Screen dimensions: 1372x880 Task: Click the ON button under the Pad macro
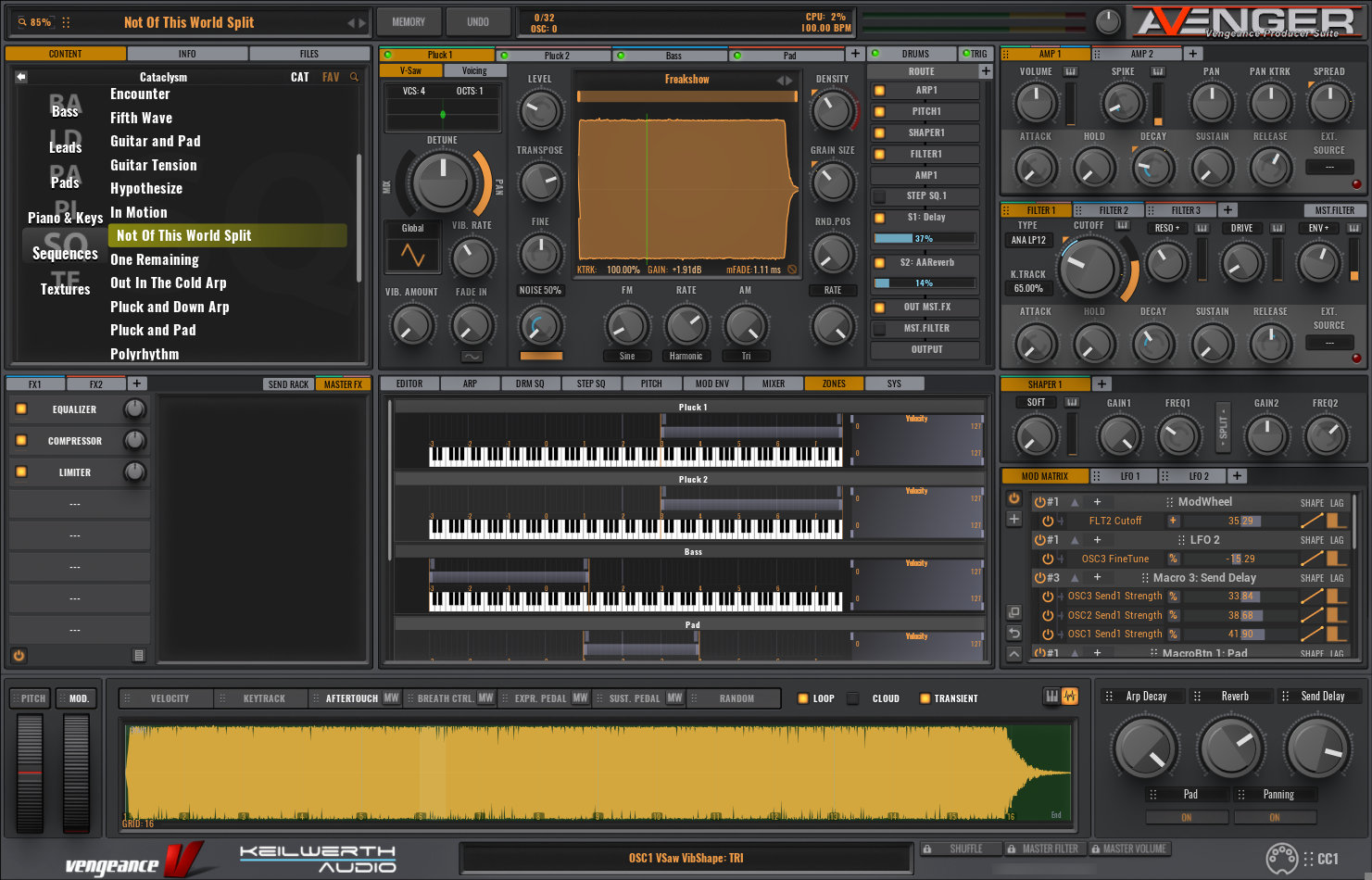[x=1187, y=817]
